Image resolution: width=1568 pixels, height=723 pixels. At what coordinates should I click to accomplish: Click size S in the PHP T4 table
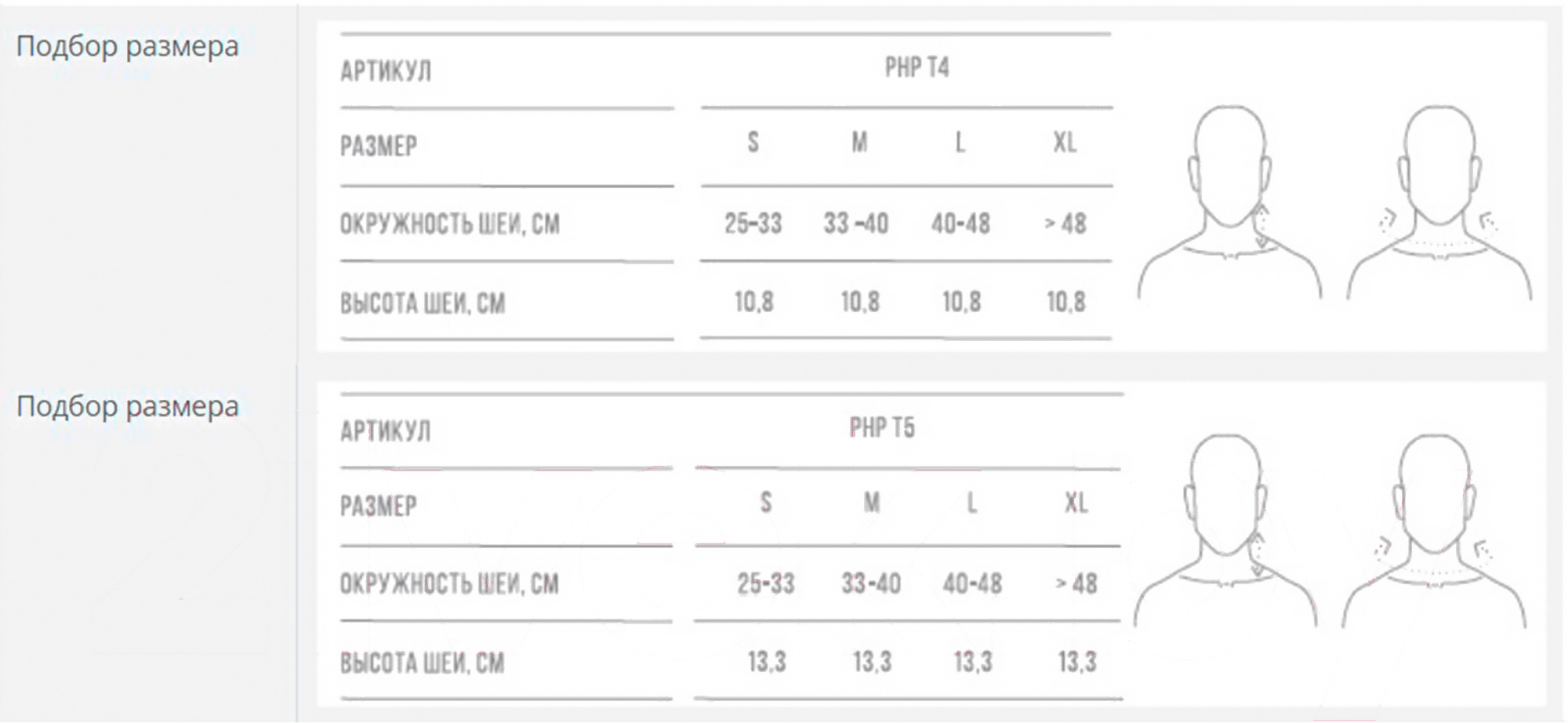[x=753, y=143]
